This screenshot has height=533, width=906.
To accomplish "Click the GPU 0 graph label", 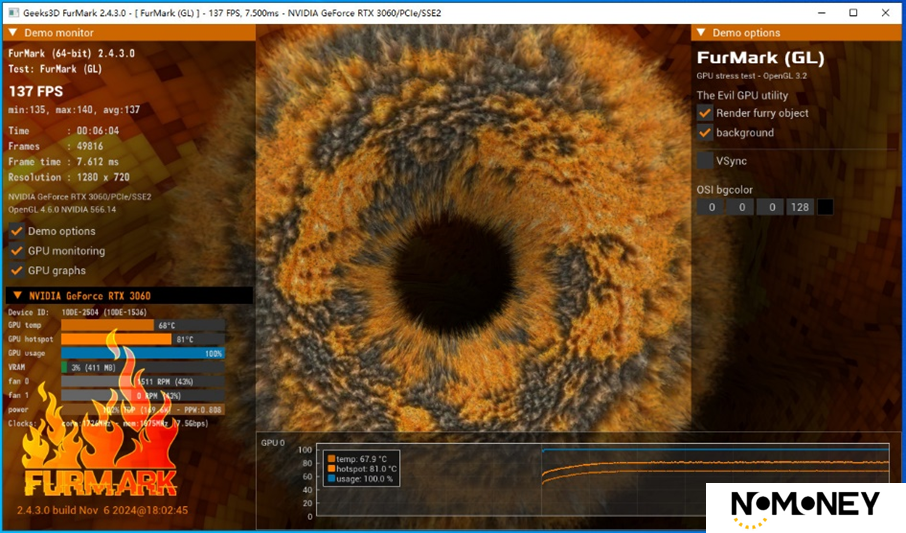I will [273, 443].
